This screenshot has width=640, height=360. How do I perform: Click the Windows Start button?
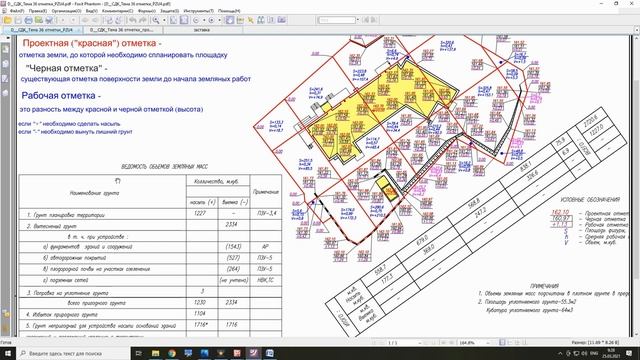(8, 353)
